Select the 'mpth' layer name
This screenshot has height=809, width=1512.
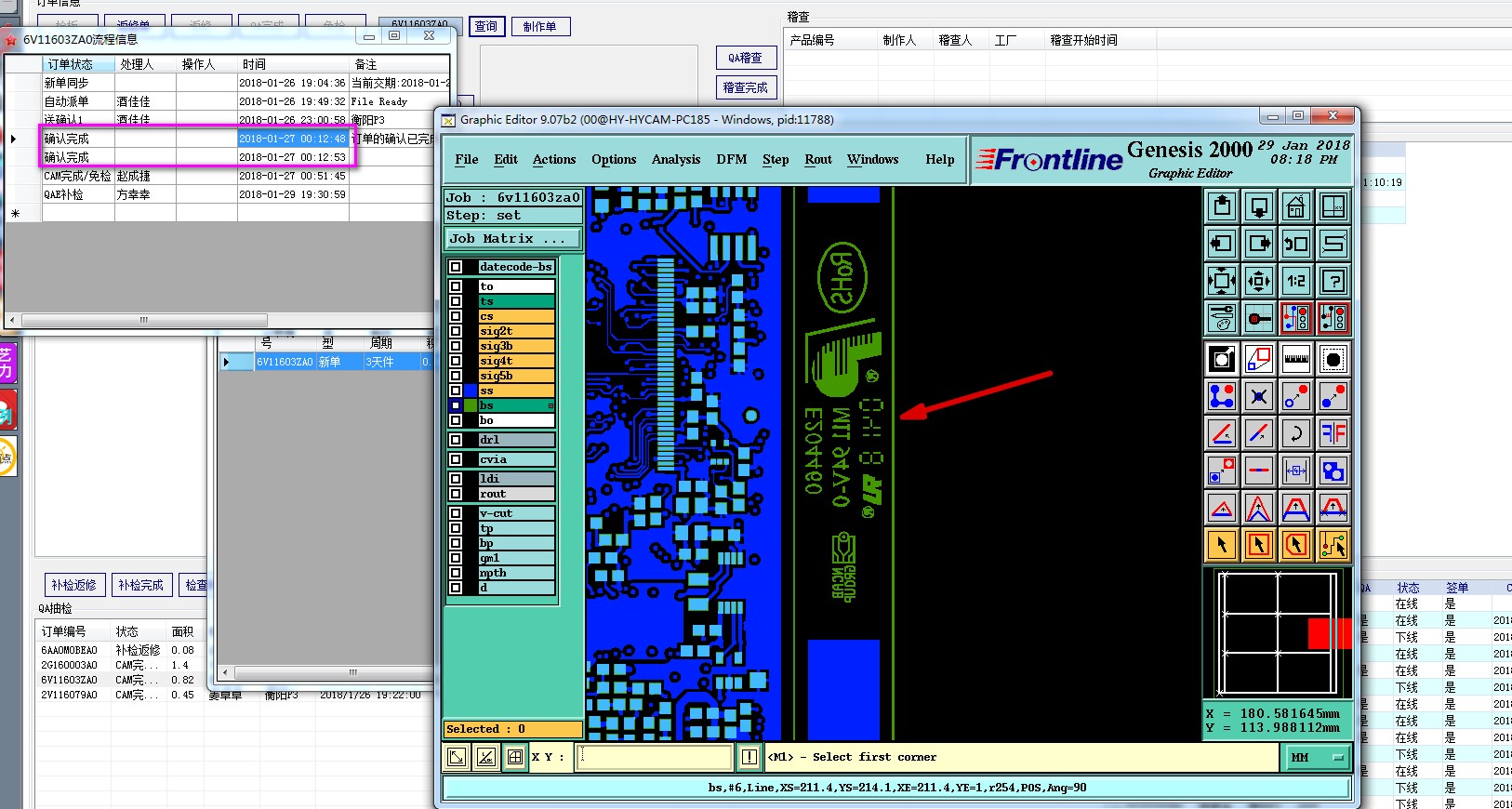[x=516, y=573]
